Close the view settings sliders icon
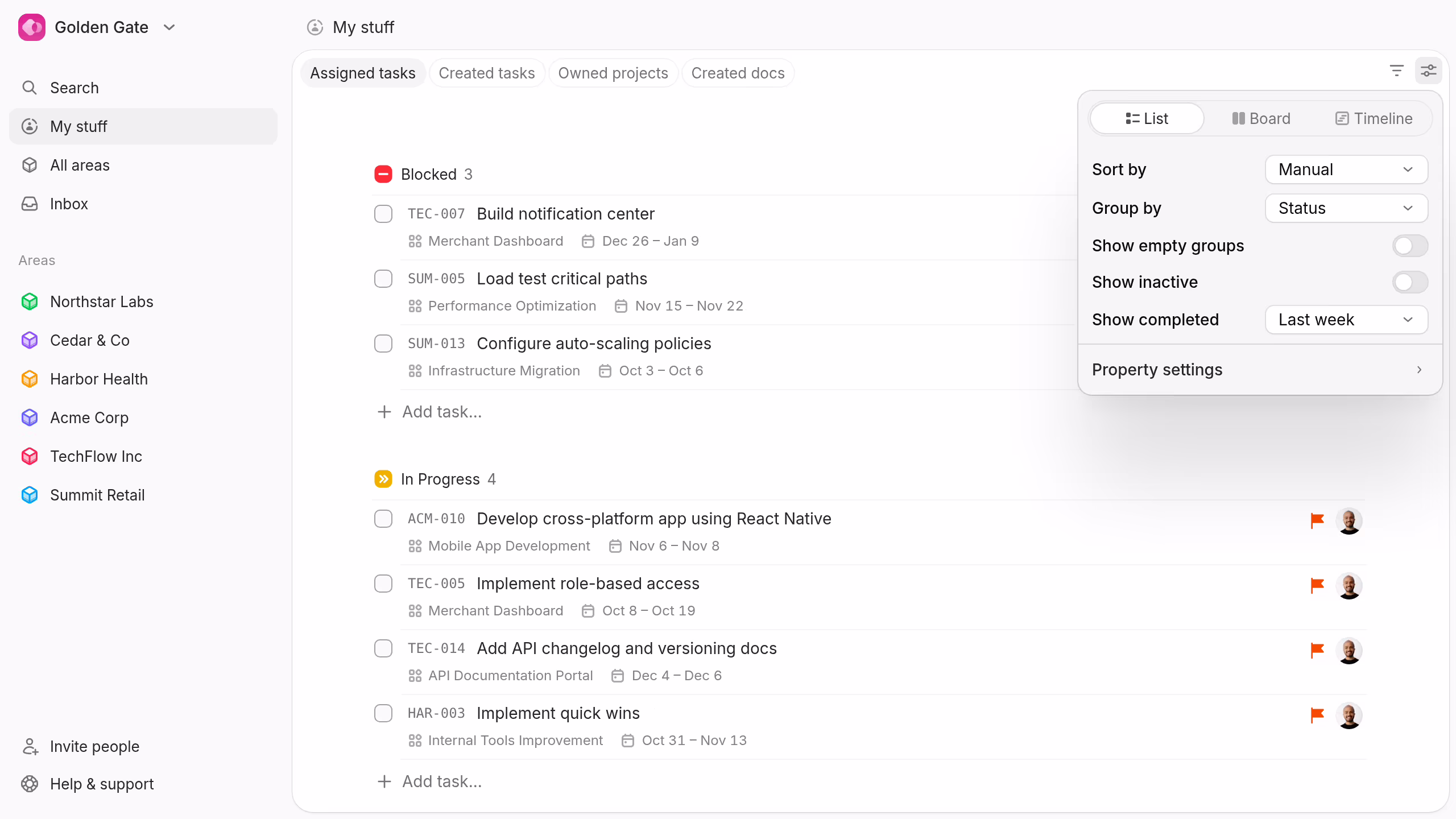The image size is (1456, 819). coord(1429,71)
